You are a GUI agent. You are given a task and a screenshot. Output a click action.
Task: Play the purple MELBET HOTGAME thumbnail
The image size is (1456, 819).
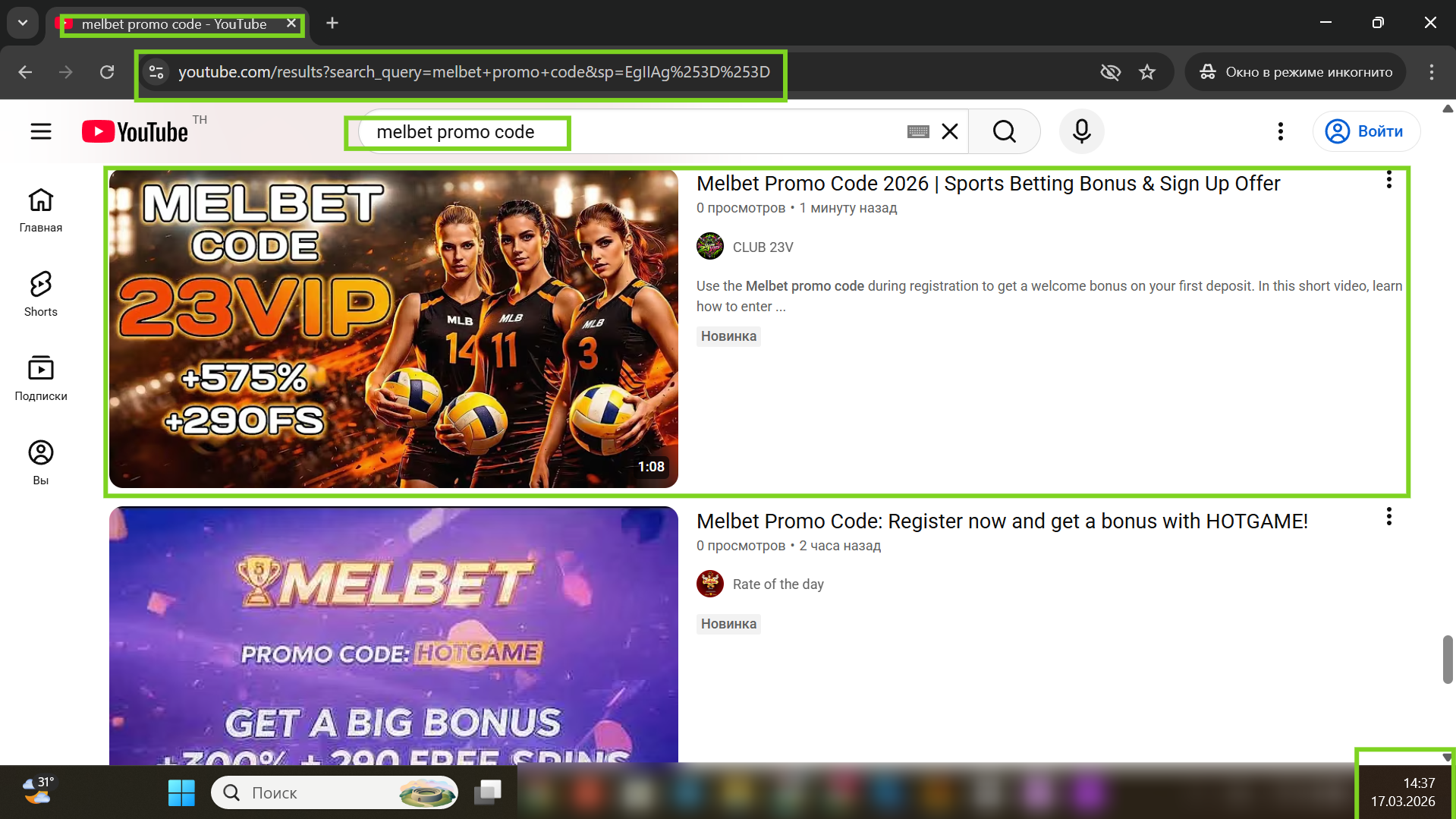pyautogui.click(x=393, y=635)
